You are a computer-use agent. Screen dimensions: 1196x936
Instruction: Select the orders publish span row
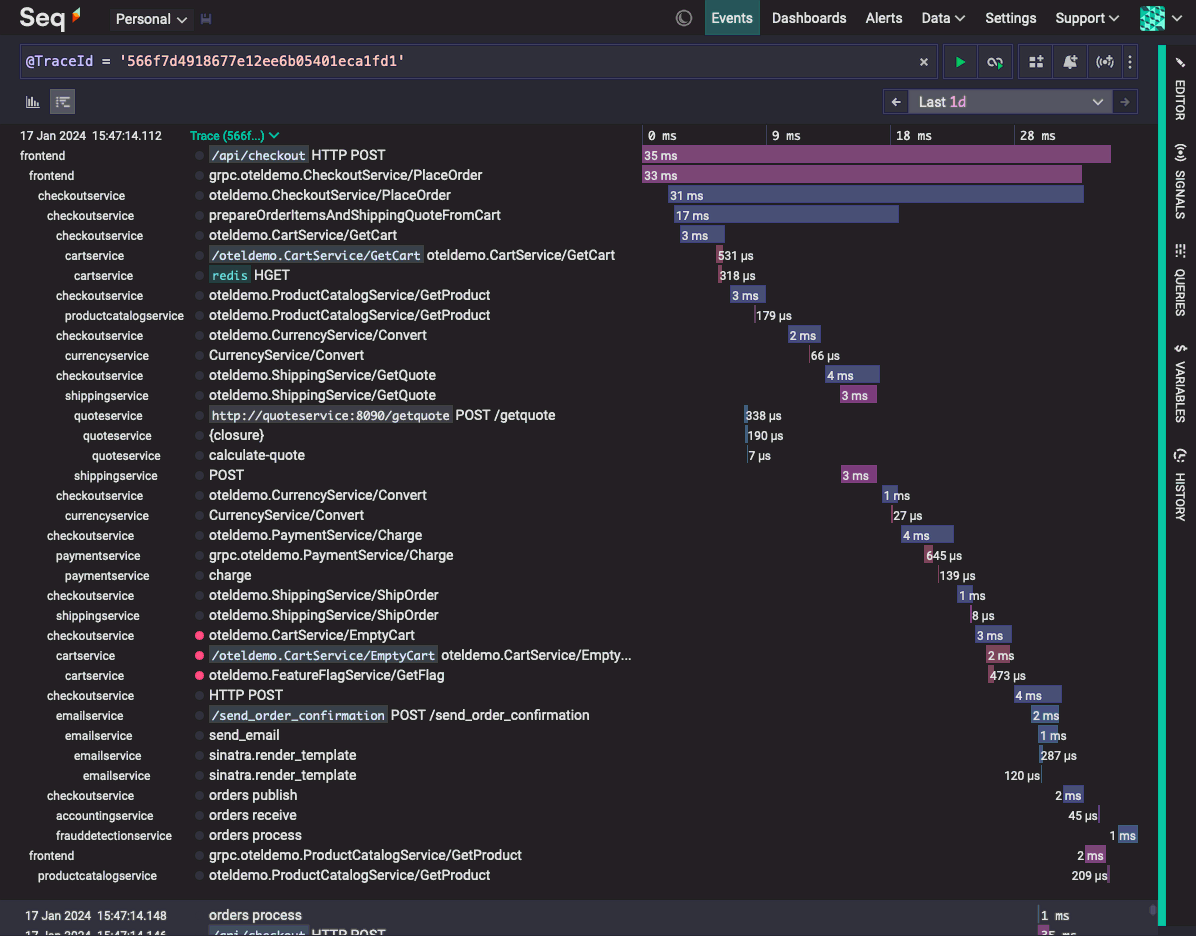point(253,795)
